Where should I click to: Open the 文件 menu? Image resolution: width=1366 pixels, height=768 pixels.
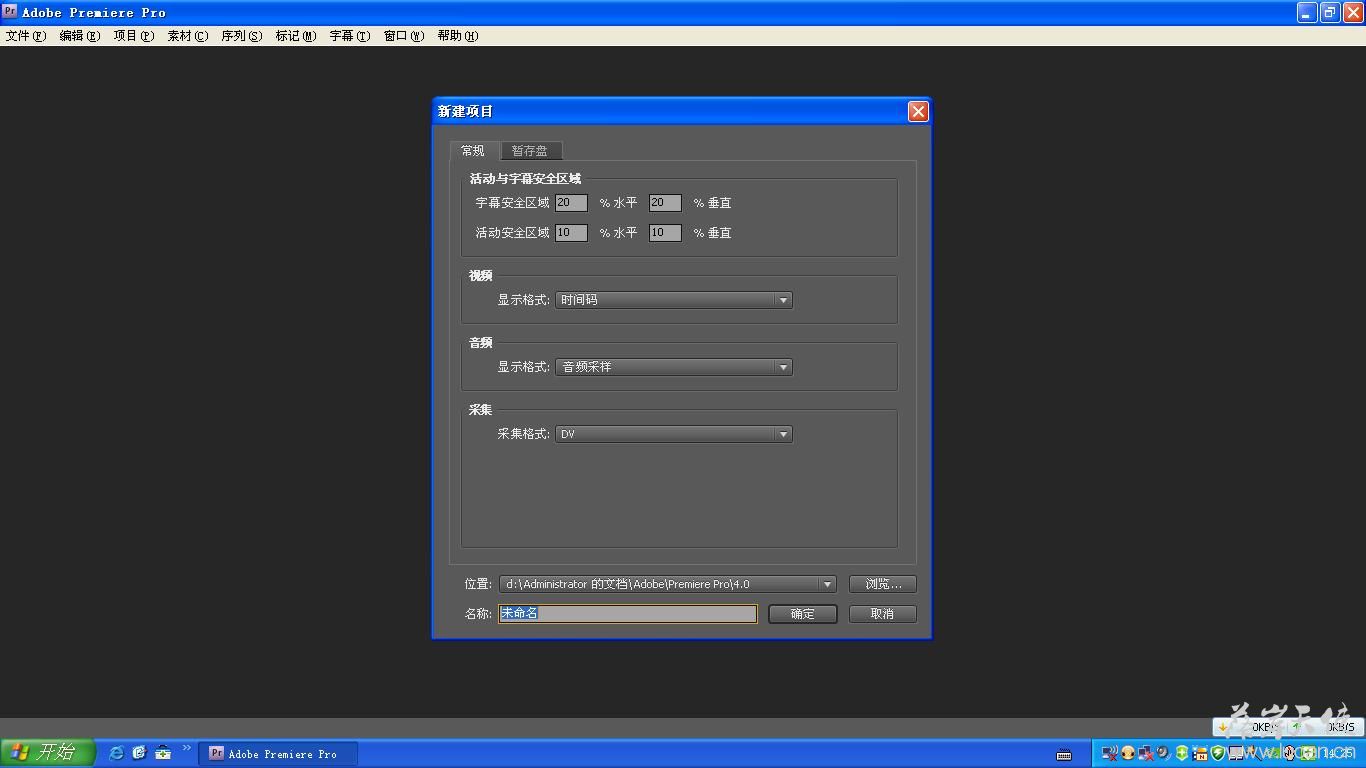(26, 36)
